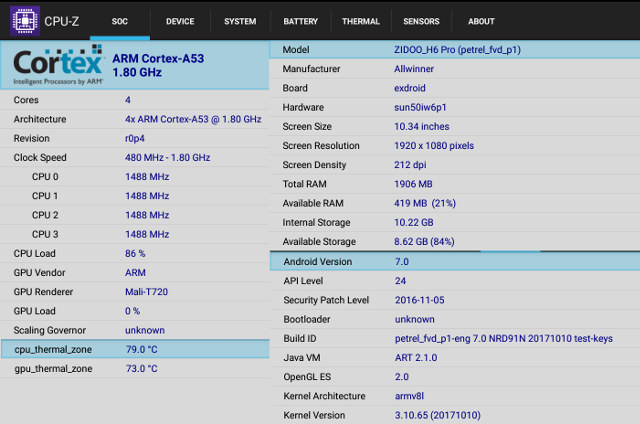Select the Cores row value 4
The image size is (640, 424).
tap(128, 100)
